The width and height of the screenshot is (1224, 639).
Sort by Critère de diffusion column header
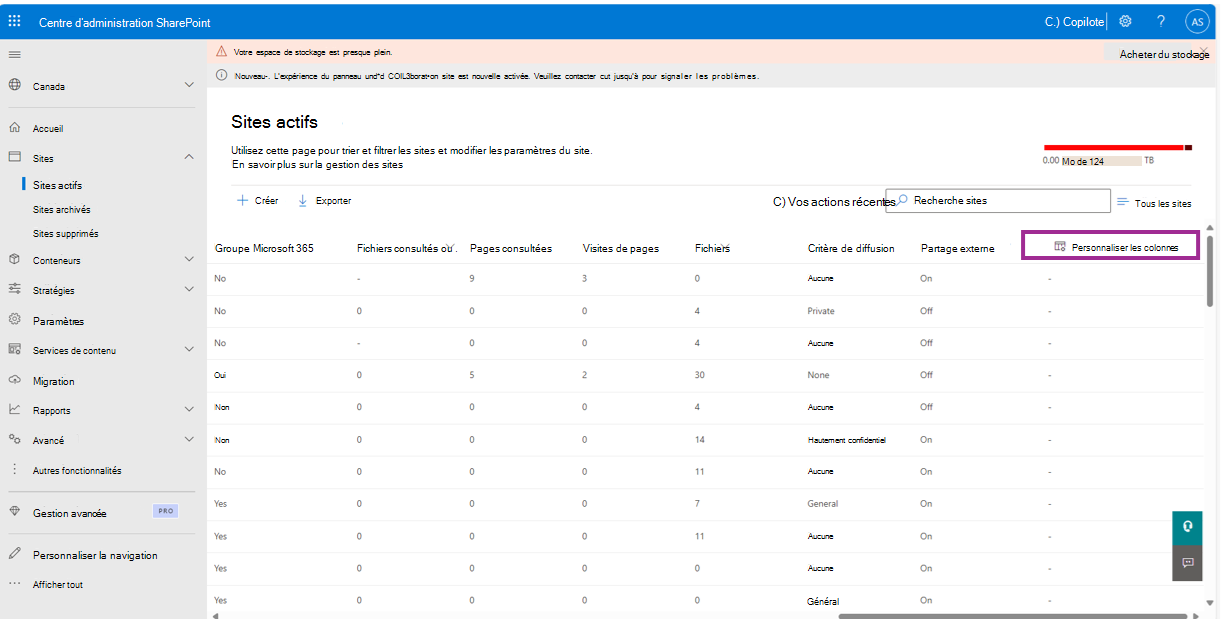coord(851,248)
